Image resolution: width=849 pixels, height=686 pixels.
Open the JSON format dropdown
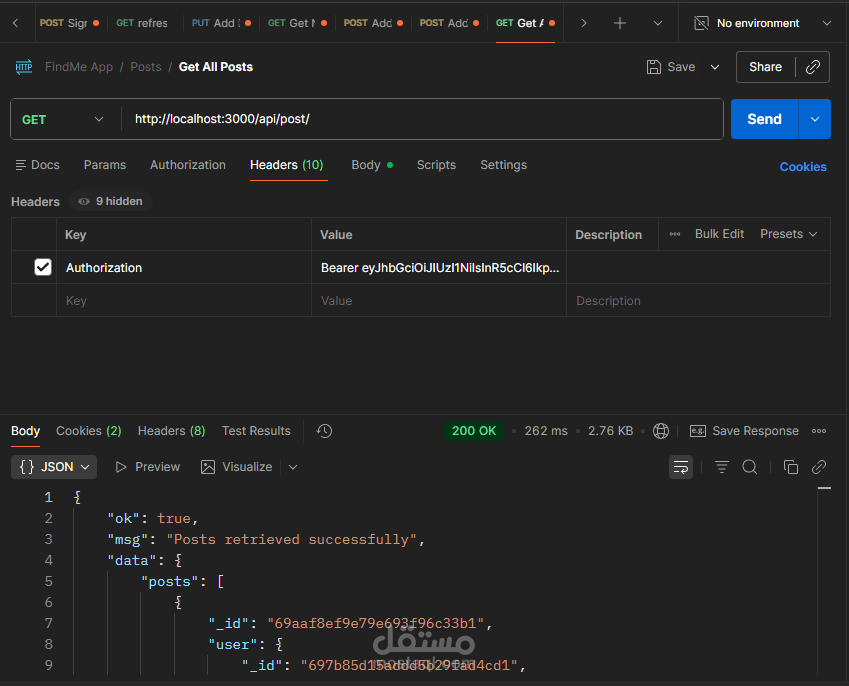pyautogui.click(x=54, y=467)
